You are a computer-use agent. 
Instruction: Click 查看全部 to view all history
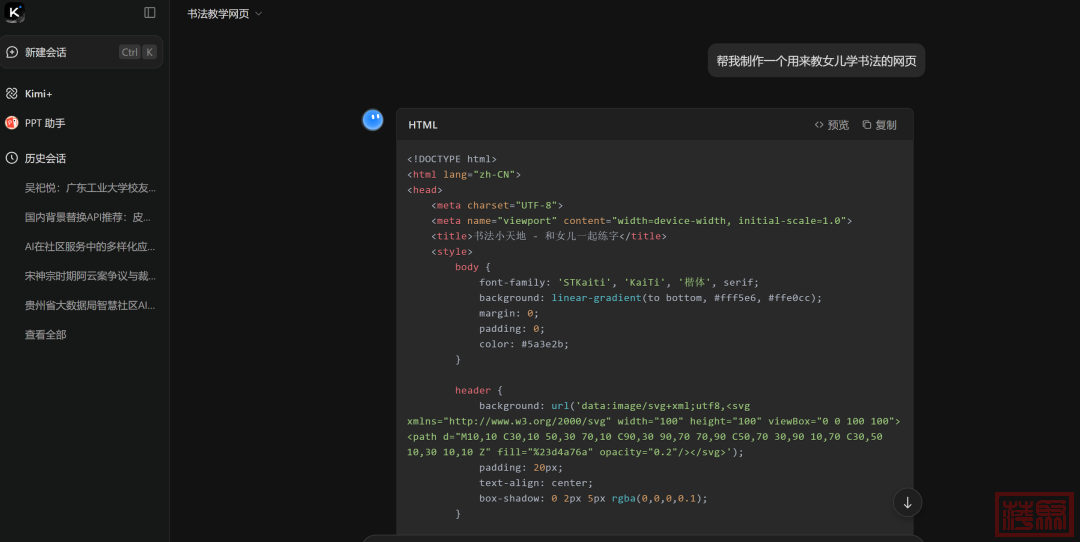click(x=46, y=335)
